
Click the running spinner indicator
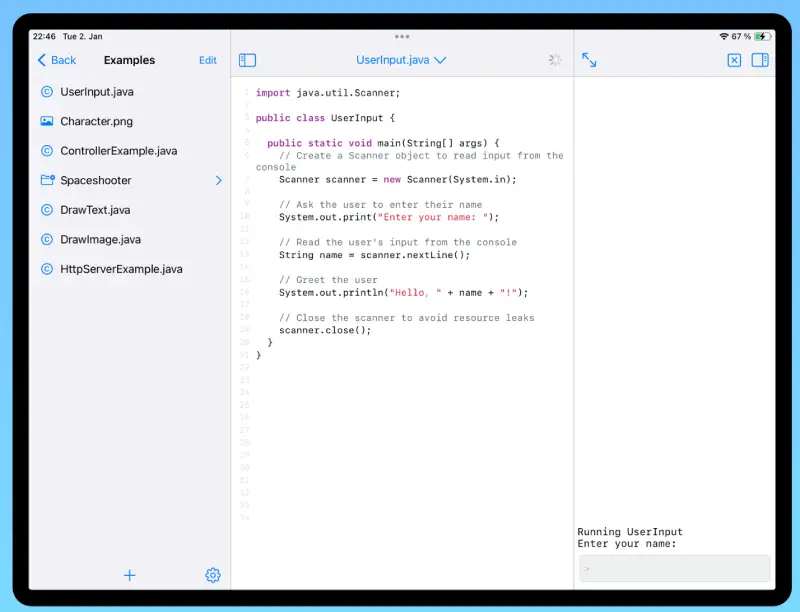coord(555,60)
